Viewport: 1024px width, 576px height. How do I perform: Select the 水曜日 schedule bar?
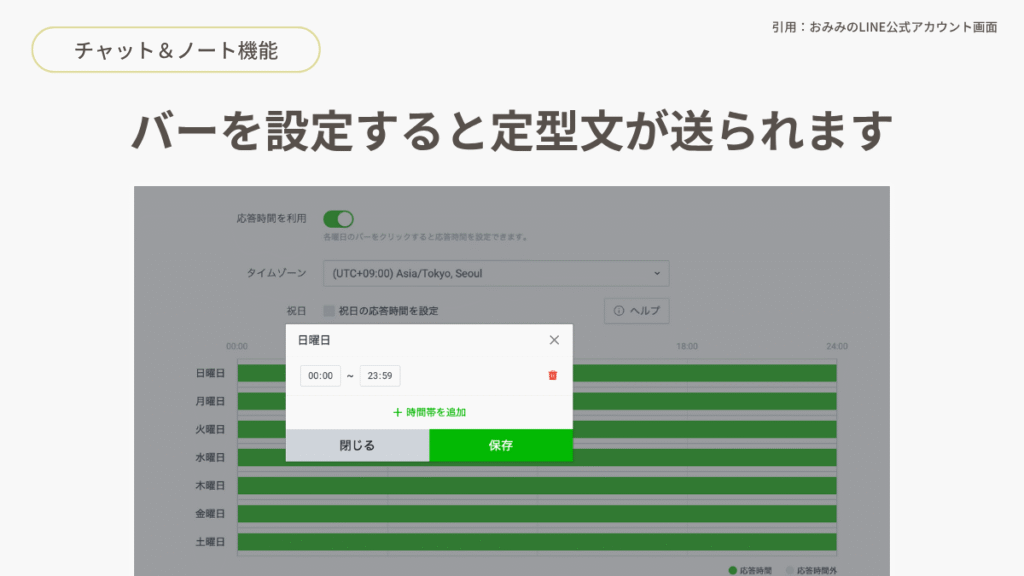(700, 457)
